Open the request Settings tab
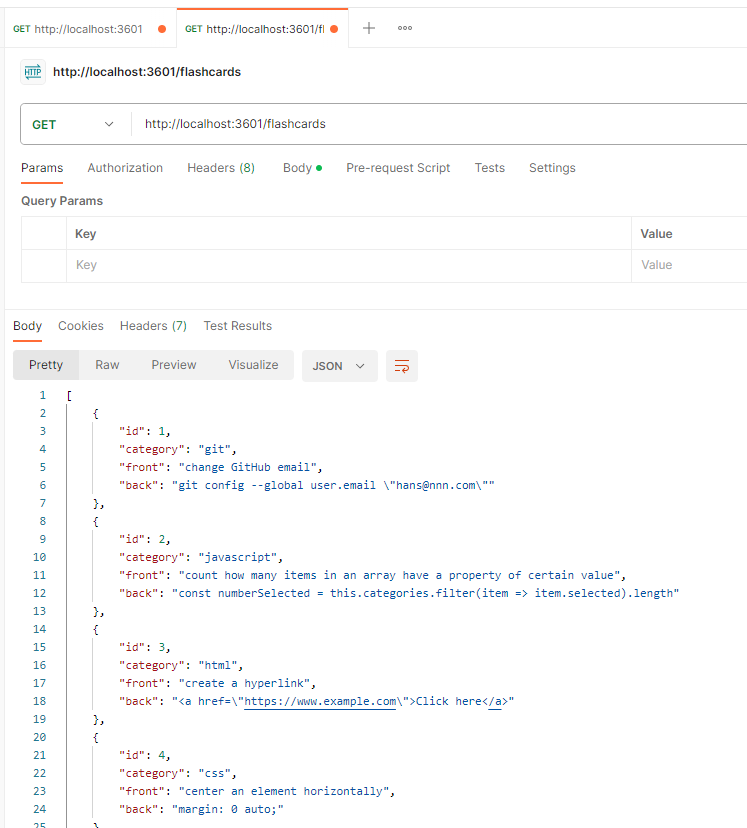The image size is (747, 828). 552,168
